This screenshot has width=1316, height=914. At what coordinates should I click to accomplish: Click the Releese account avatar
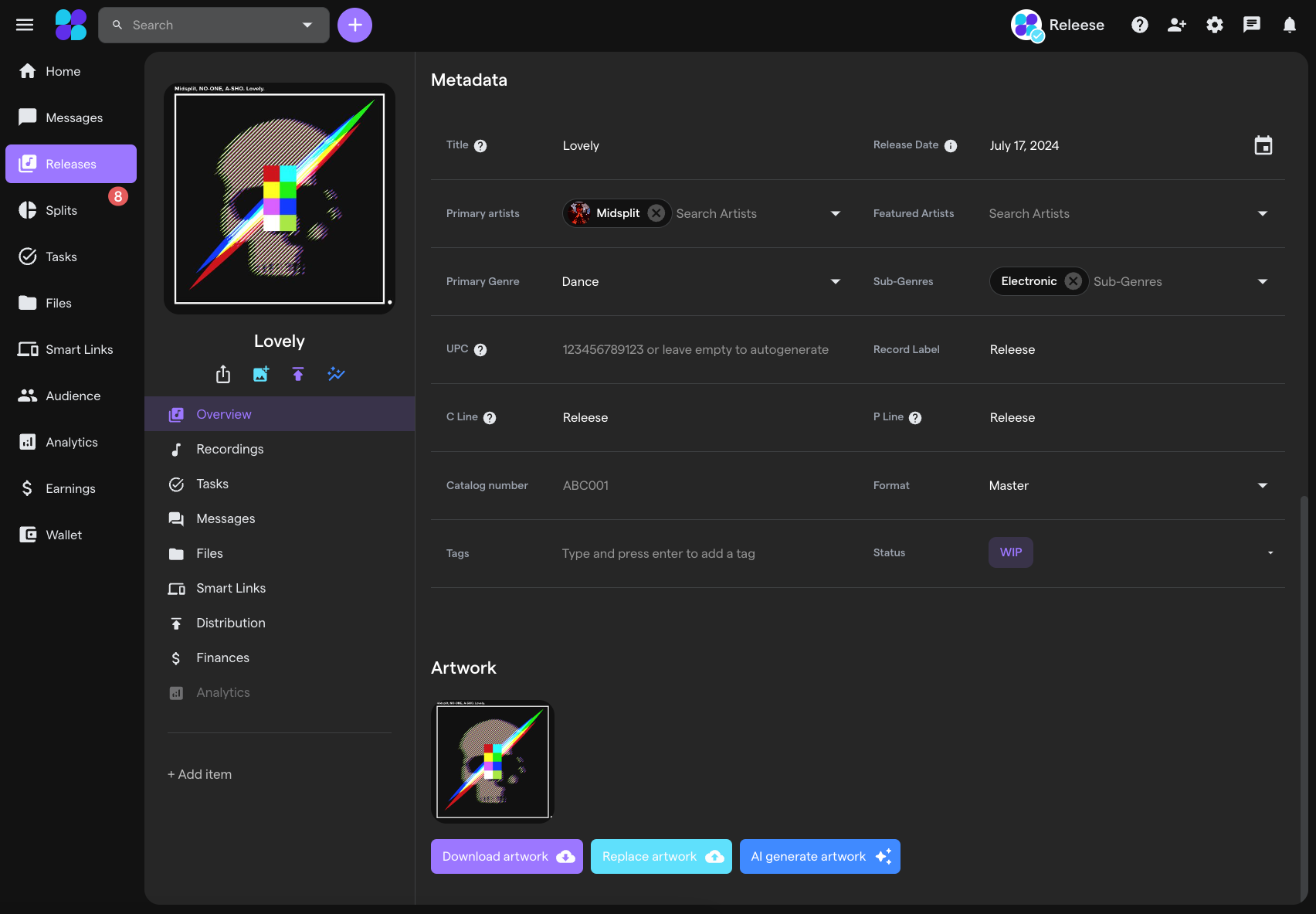point(1027,25)
